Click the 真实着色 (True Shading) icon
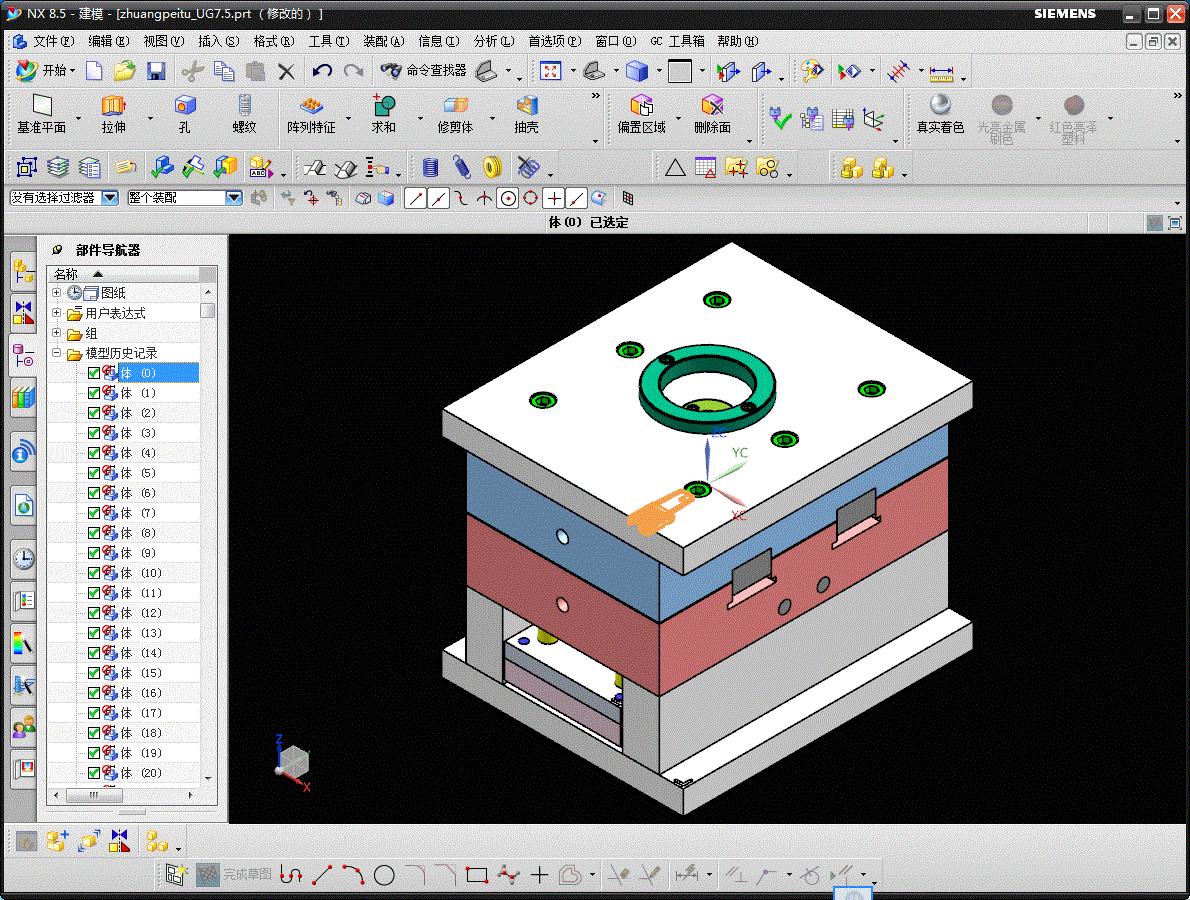 click(939, 106)
